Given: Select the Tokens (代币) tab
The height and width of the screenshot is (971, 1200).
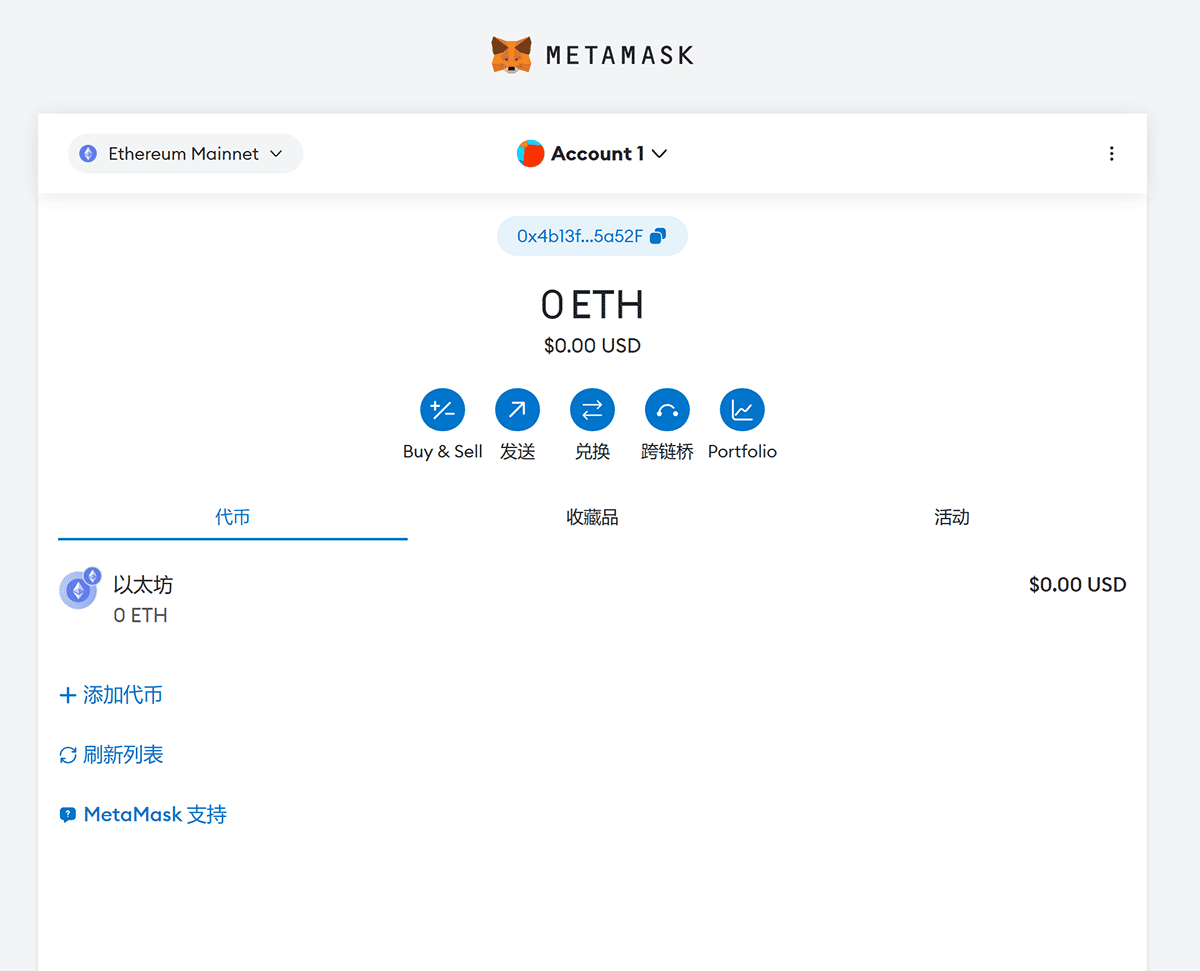Looking at the screenshot, I should click(232, 517).
